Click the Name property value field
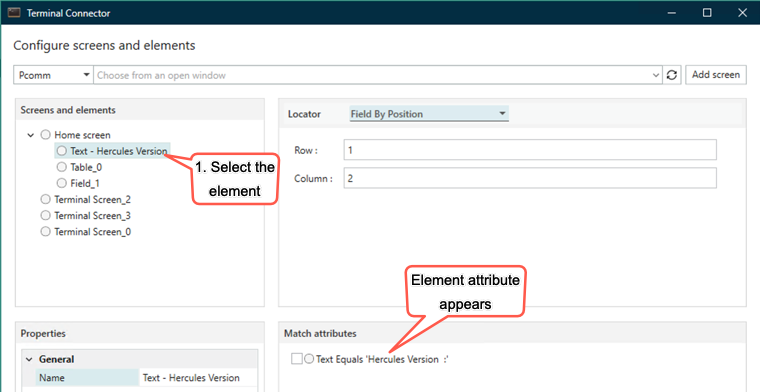Viewport: 760px width, 392px height. 198,378
